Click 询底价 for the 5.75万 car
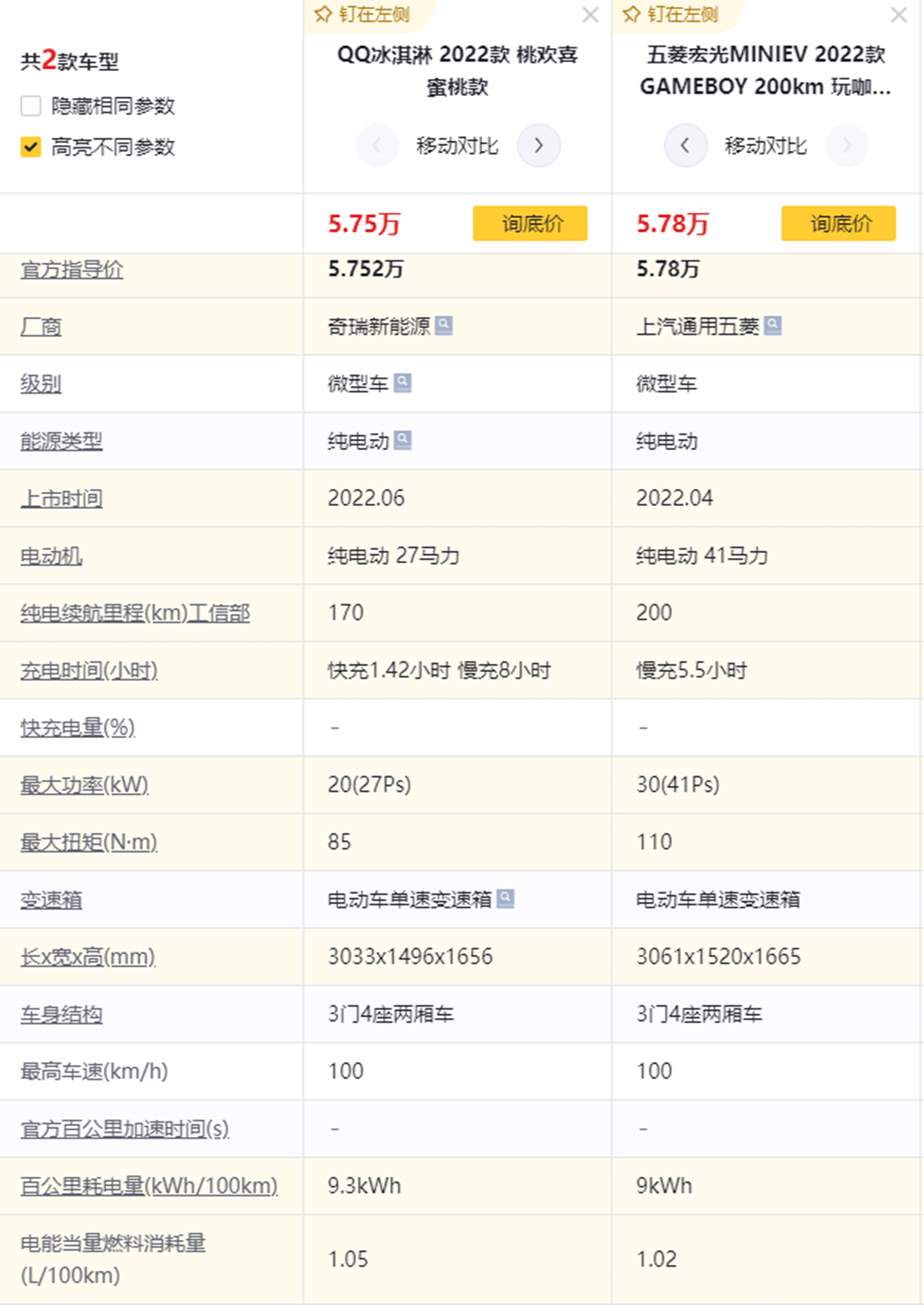 point(530,223)
